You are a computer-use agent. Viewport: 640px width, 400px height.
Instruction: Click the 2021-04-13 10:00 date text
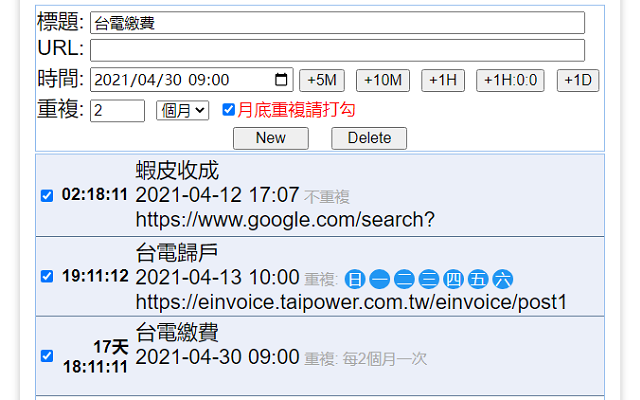click(217, 278)
